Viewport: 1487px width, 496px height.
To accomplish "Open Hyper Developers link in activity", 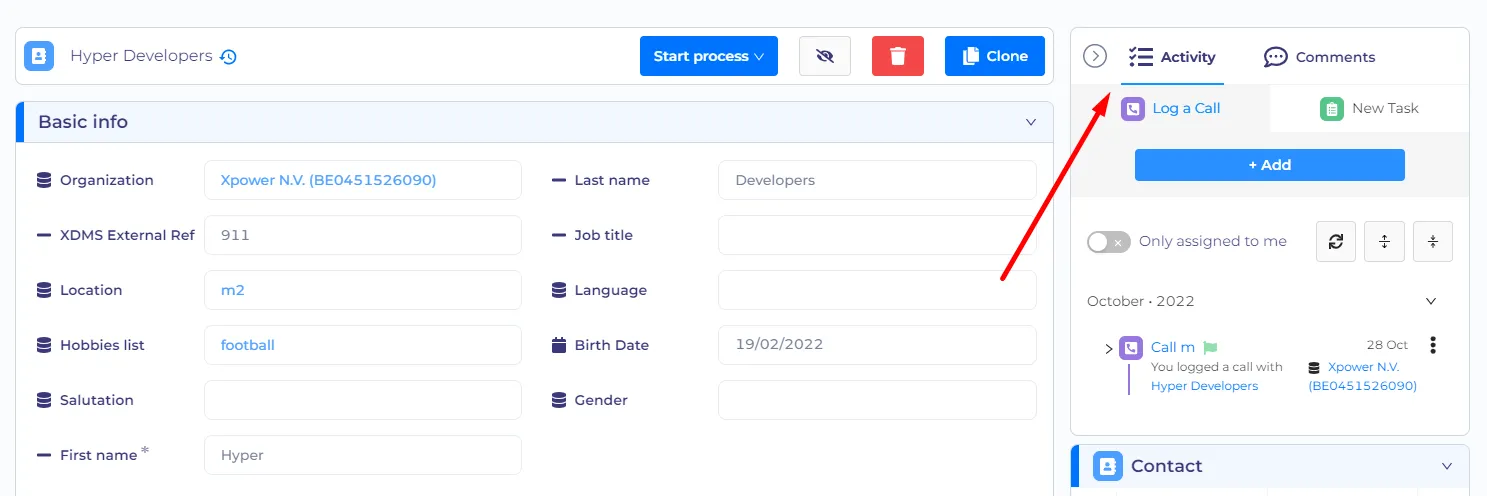I will tap(1205, 386).
